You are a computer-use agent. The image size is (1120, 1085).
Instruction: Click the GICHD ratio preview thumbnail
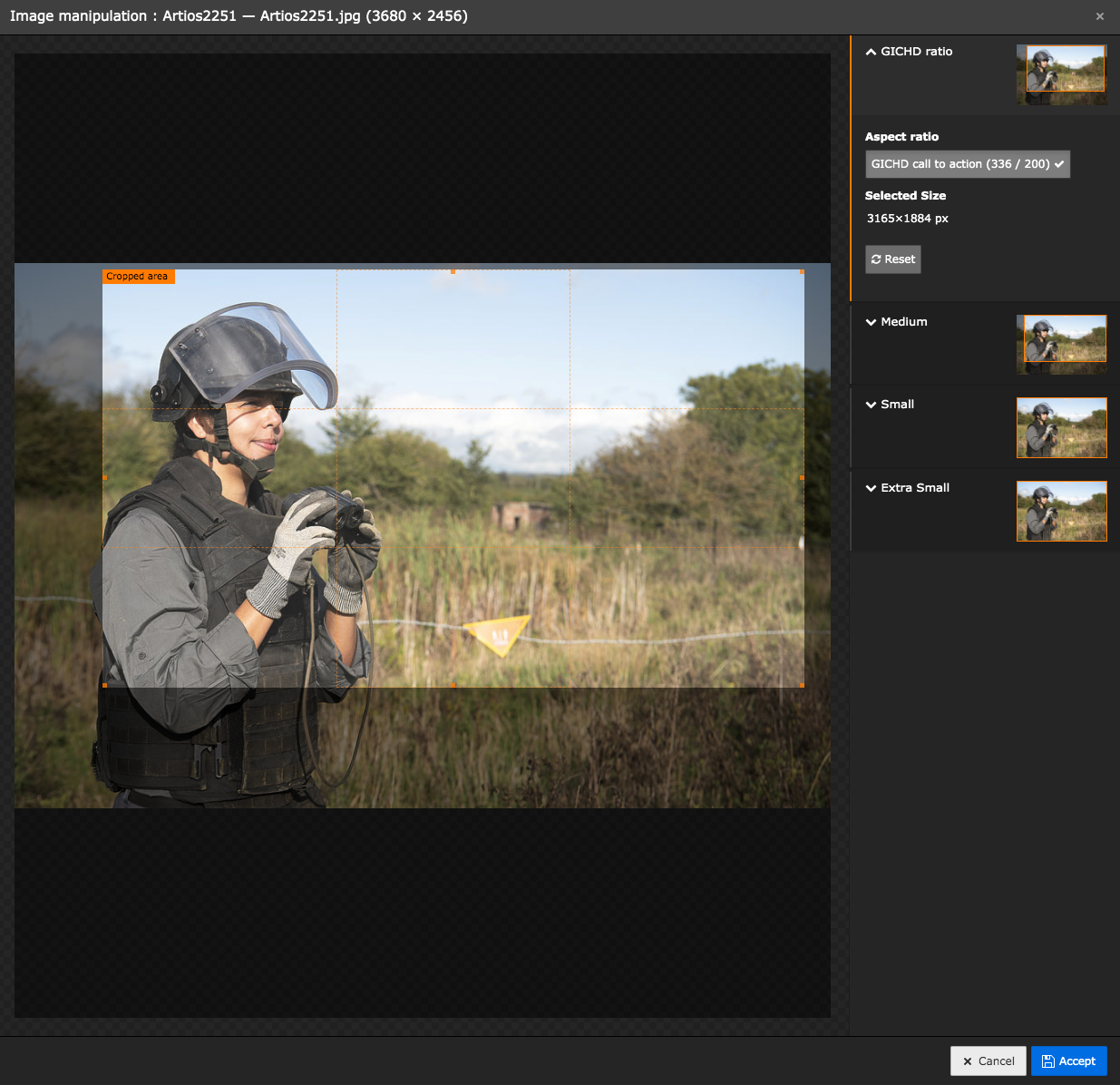[1061, 74]
